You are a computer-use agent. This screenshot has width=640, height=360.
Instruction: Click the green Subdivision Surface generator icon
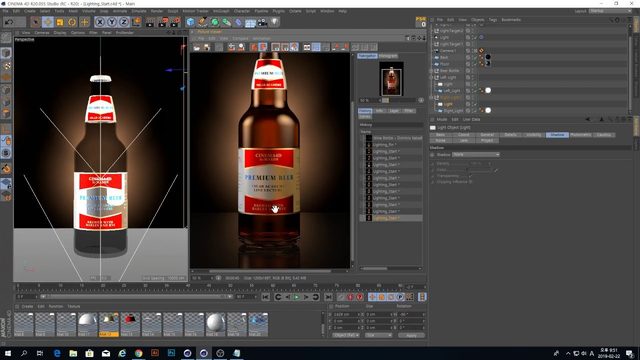[215, 22]
